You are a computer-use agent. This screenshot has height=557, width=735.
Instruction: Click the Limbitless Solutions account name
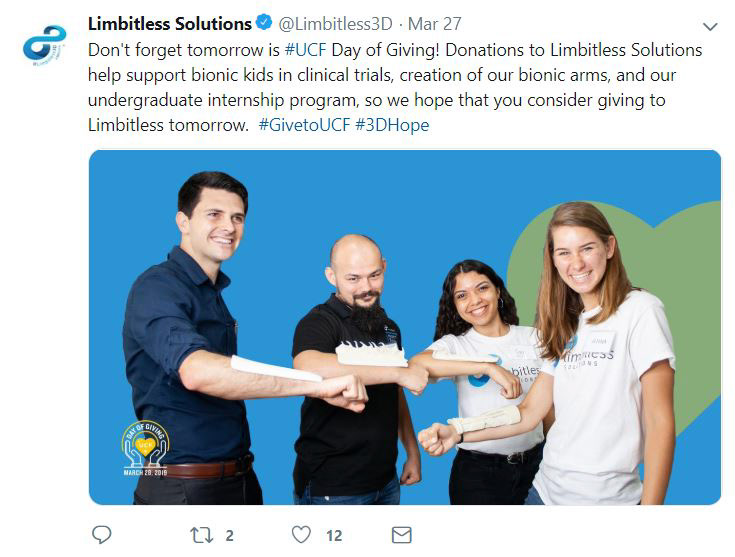[x=170, y=23]
